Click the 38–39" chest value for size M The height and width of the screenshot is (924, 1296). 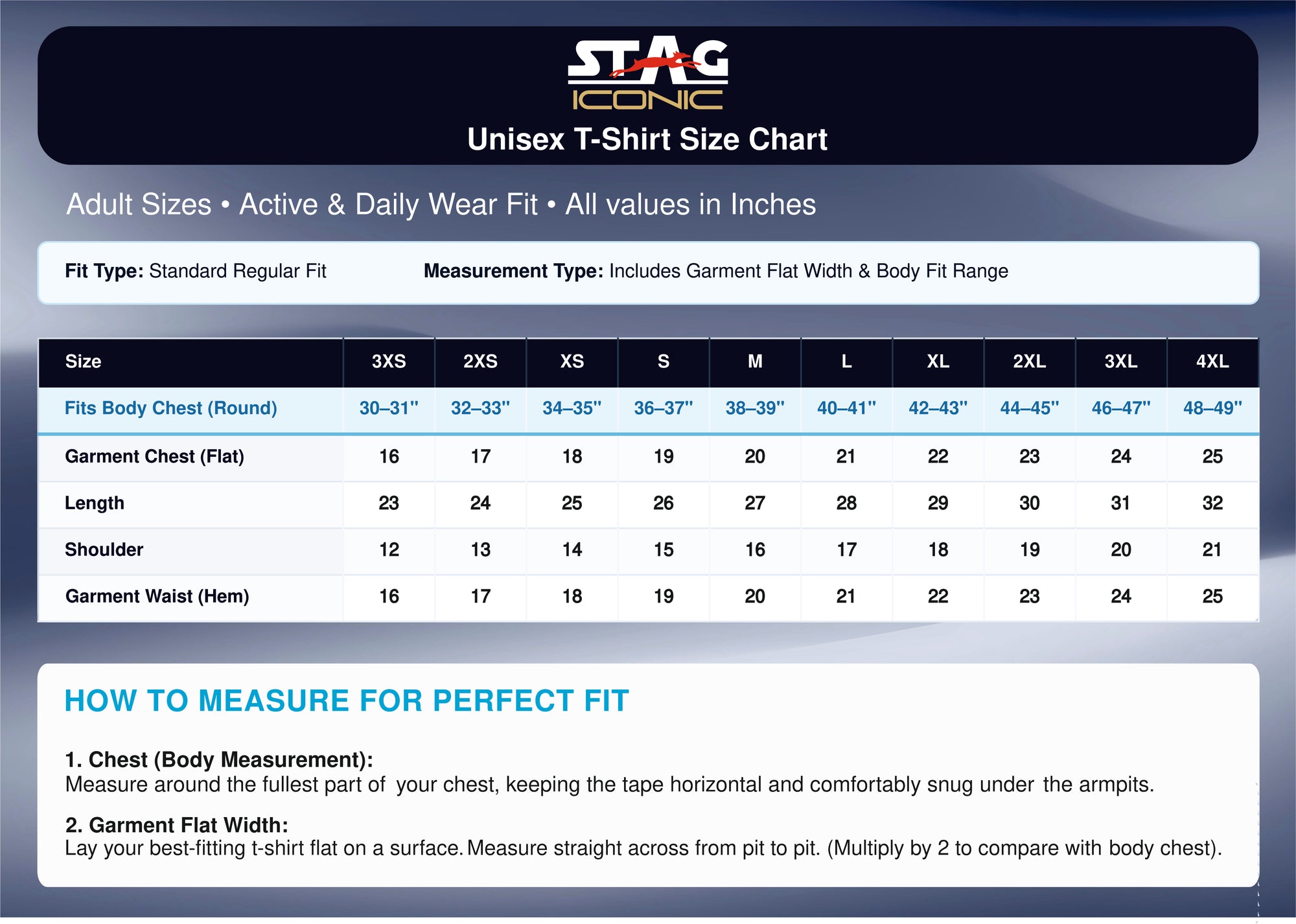(755, 408)
